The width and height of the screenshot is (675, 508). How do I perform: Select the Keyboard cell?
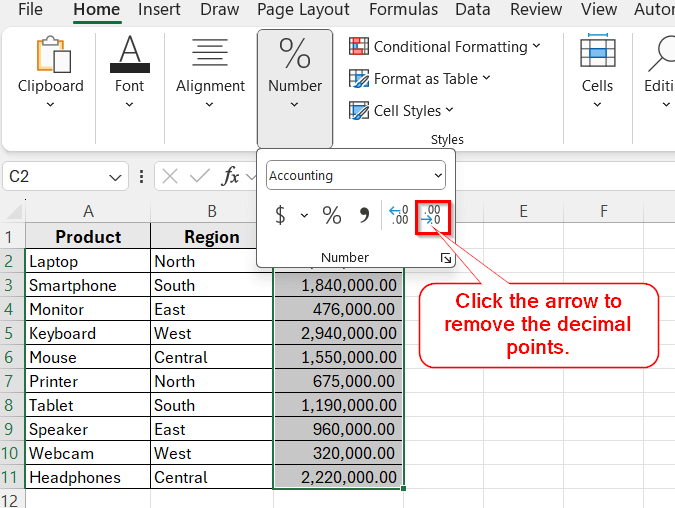[88, 334]
